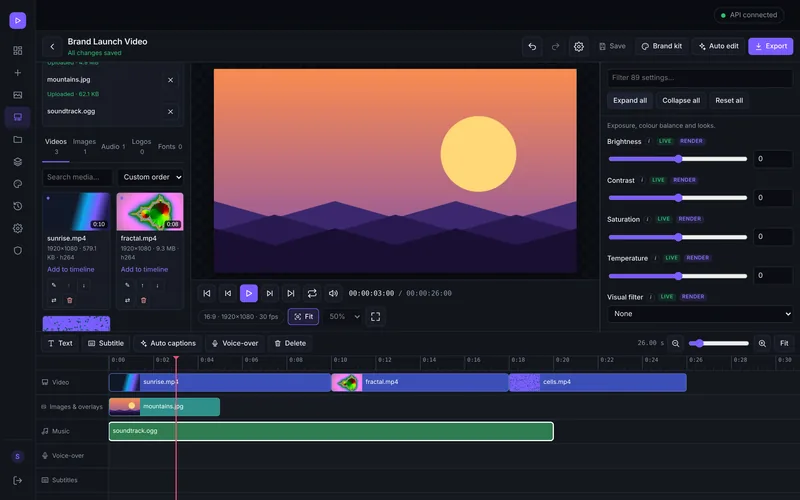Open the Visual filter None dropdown
Screen dimensions: 800x500
(699, 314)
